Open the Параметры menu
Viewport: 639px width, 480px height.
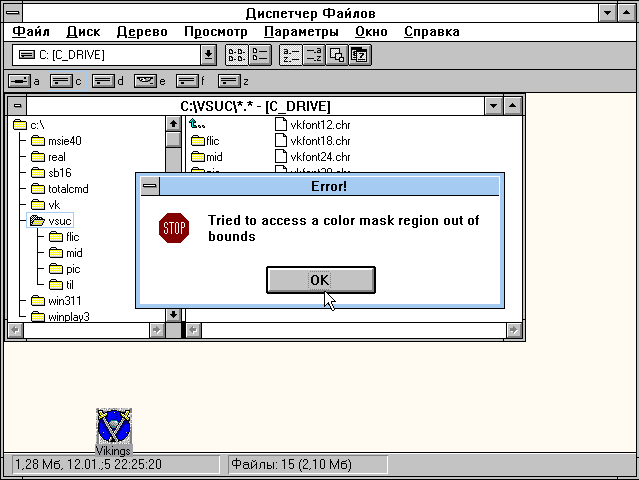(301, 32)
